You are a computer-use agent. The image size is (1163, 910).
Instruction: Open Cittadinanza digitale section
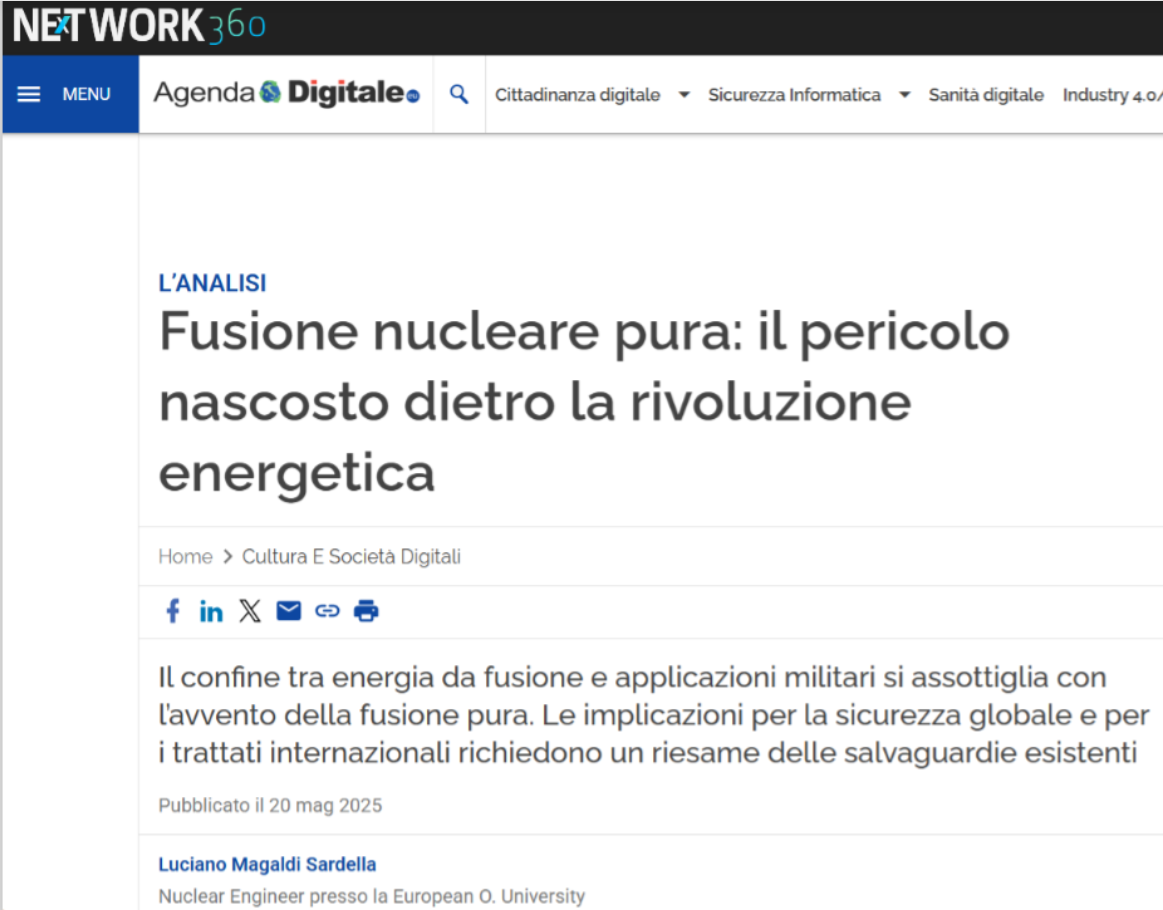click(577, 95)
